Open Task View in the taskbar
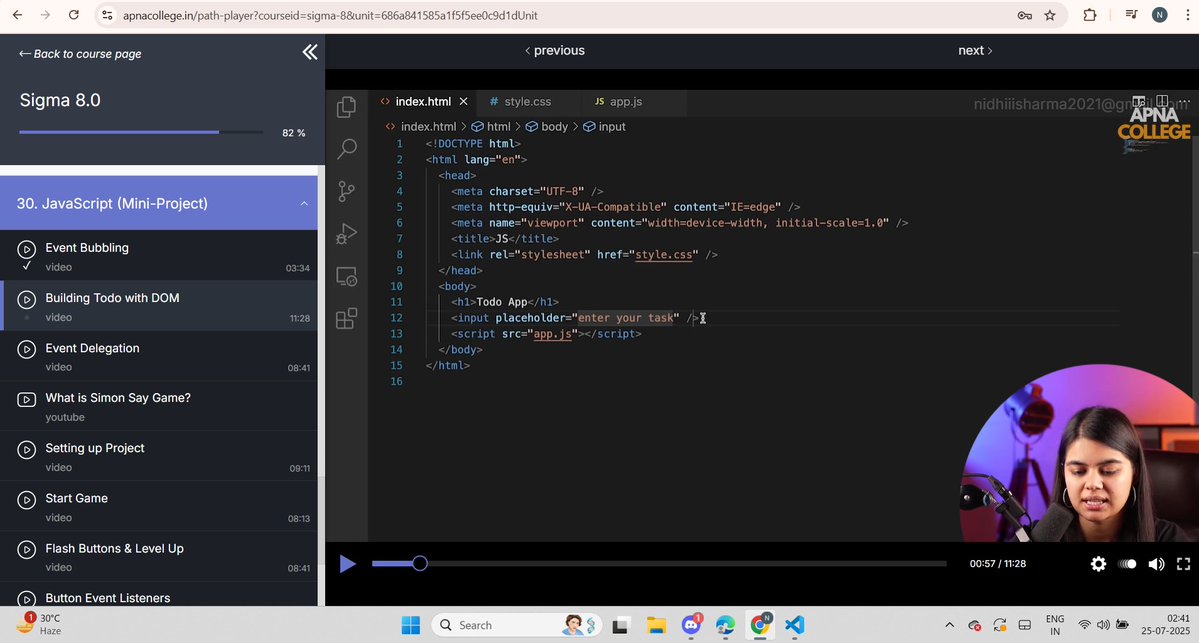 pos(620,625)
